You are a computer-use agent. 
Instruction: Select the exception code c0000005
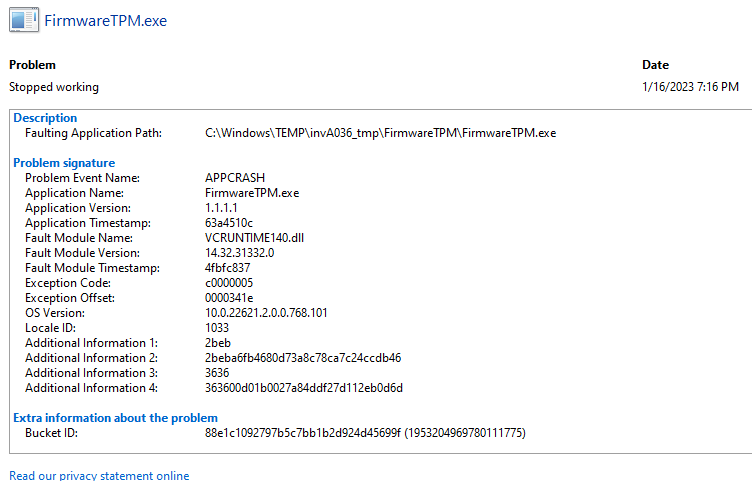click(x=234, y=283)
